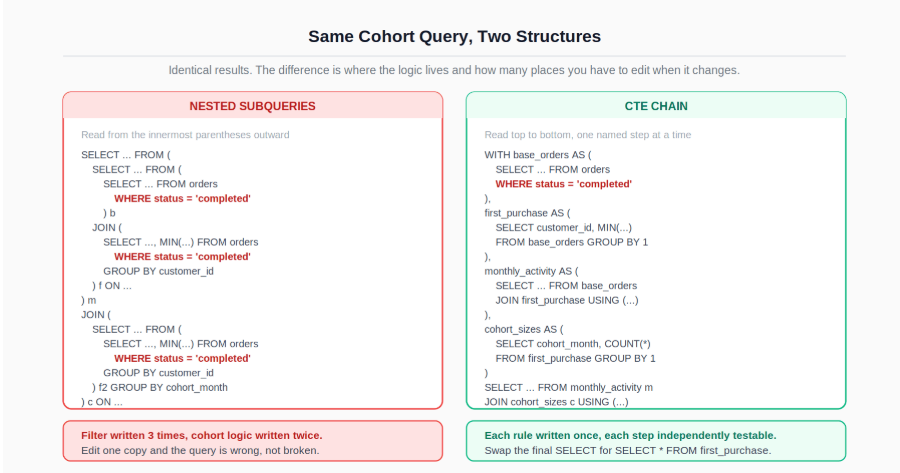Click 'first_purchase AS (' line
Viewport: 900px width, 473px height.
pyautogui.click(x=527, y=213)
